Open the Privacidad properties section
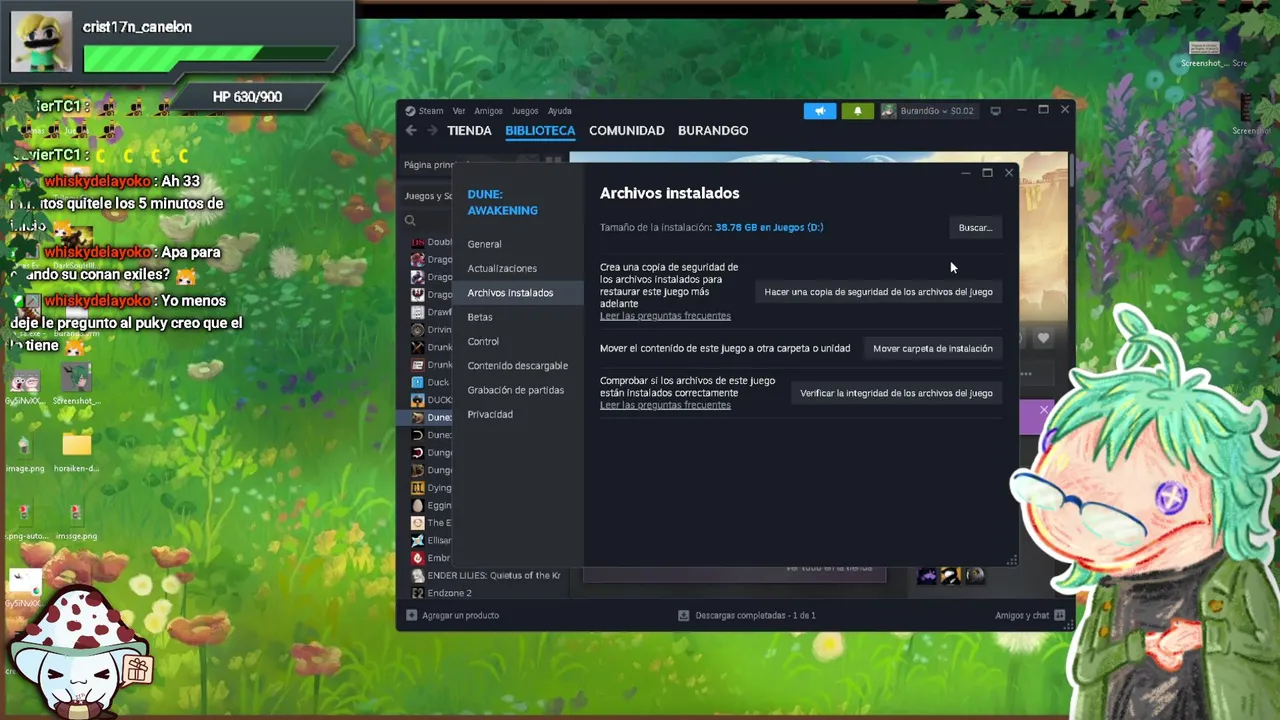 tap(490, 414)
